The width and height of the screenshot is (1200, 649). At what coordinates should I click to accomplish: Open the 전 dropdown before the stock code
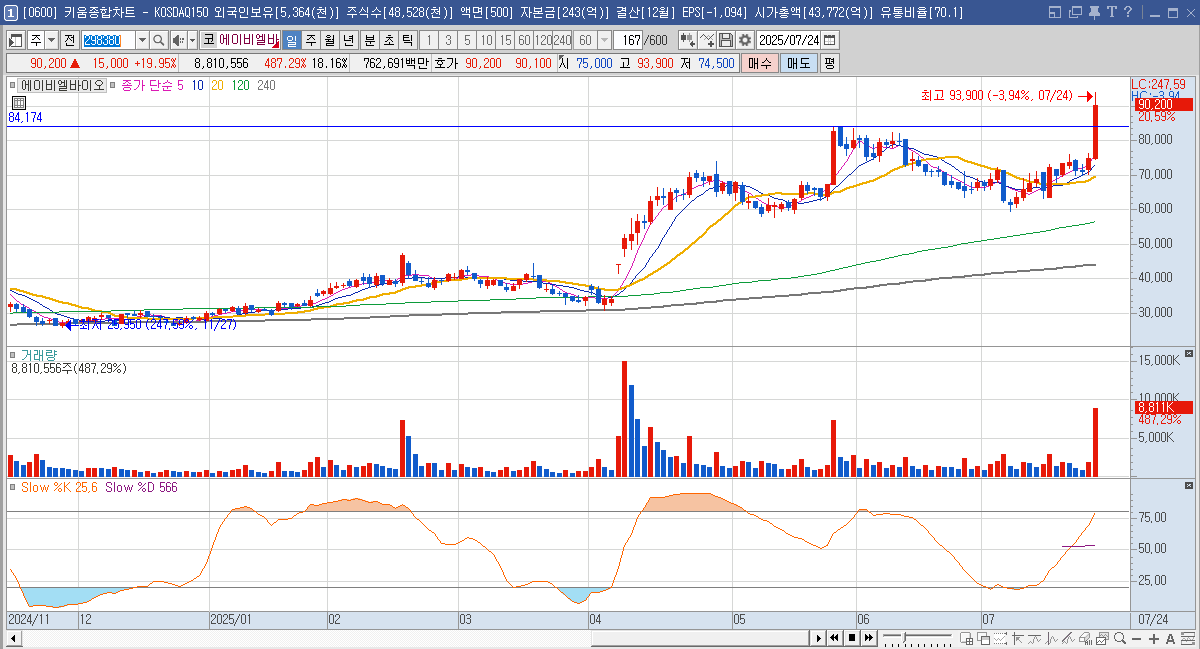(70, 40)
